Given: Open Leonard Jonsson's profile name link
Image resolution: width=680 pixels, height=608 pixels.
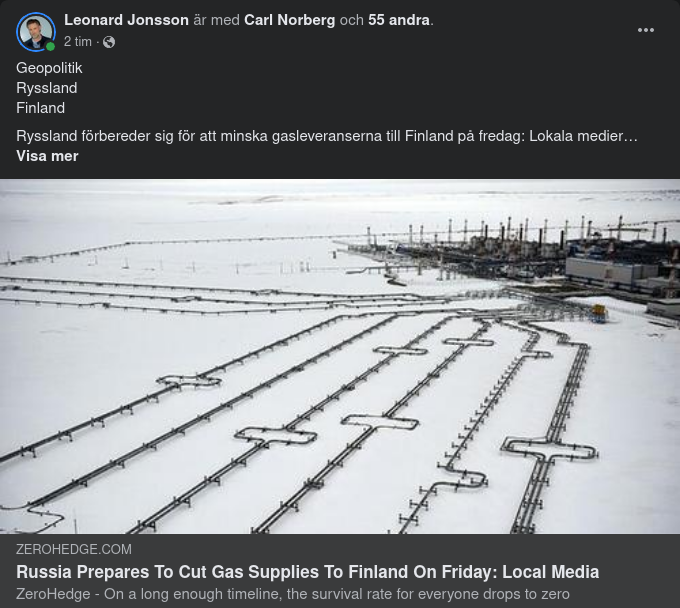Looking at the screenshot, I should [x=126, y=20].
